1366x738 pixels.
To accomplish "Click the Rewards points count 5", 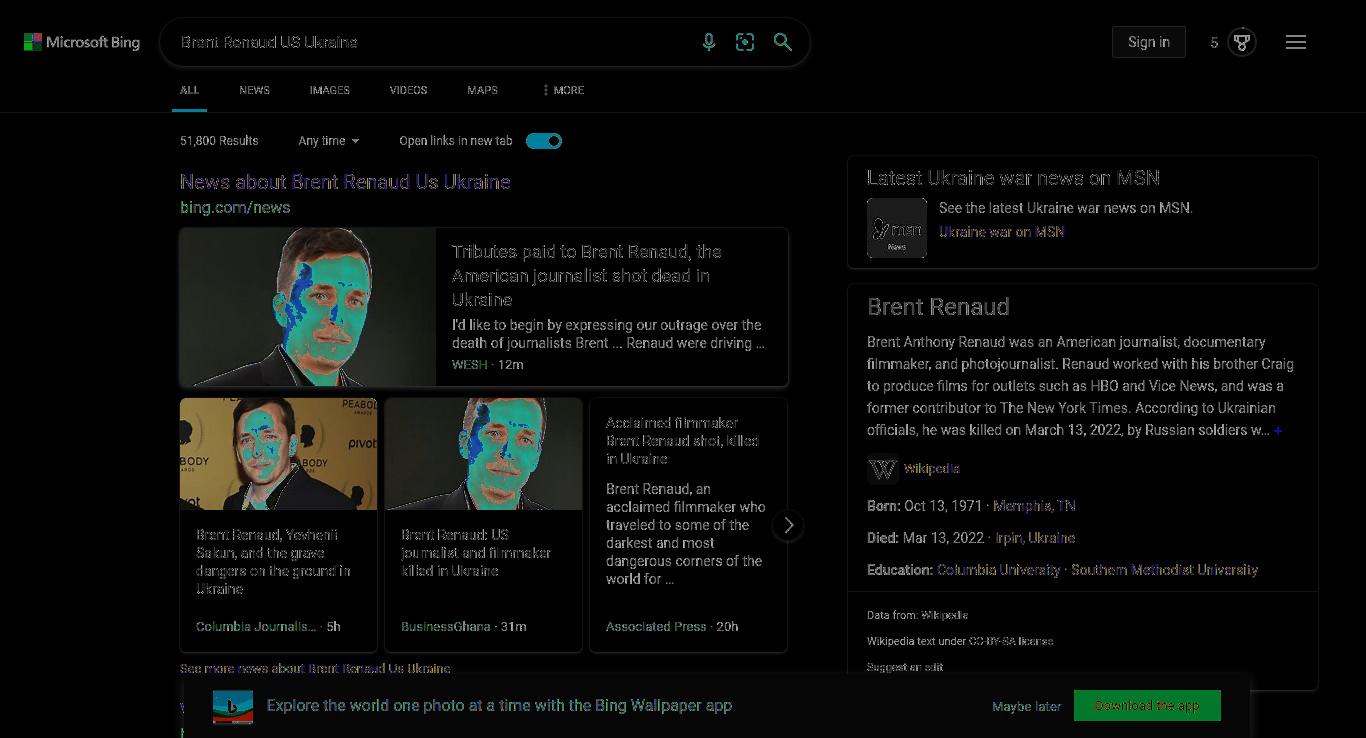I will [1214, 42].
